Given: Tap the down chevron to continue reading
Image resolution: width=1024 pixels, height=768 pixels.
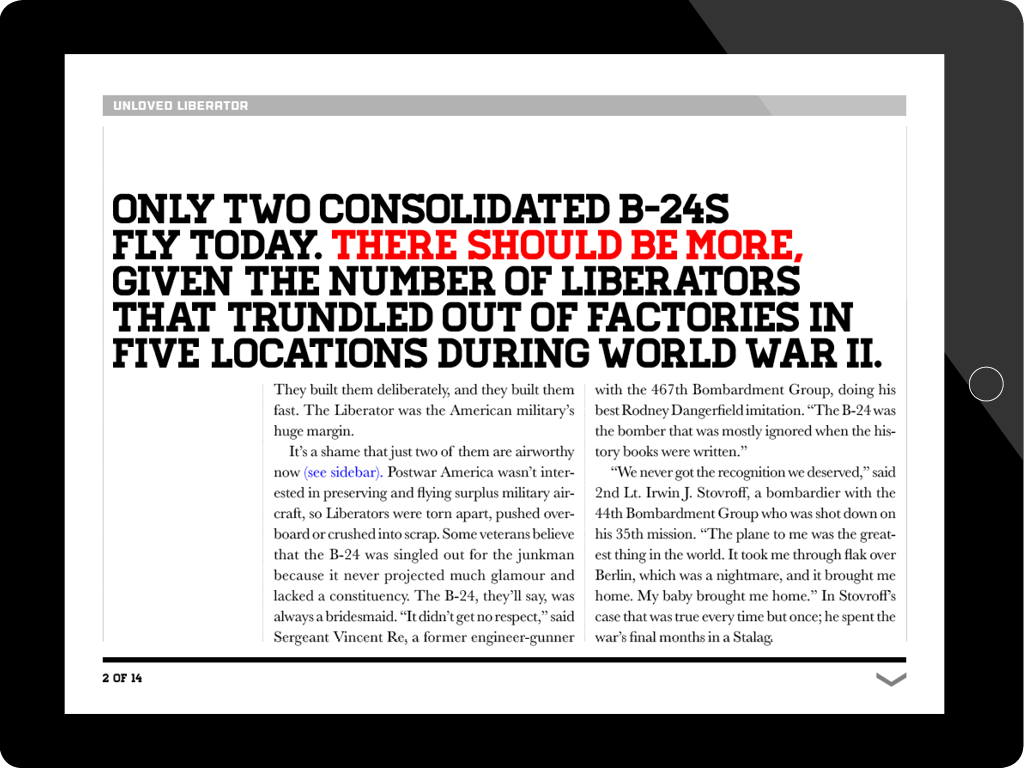Looking at the screenshot, I should (891, 679).
